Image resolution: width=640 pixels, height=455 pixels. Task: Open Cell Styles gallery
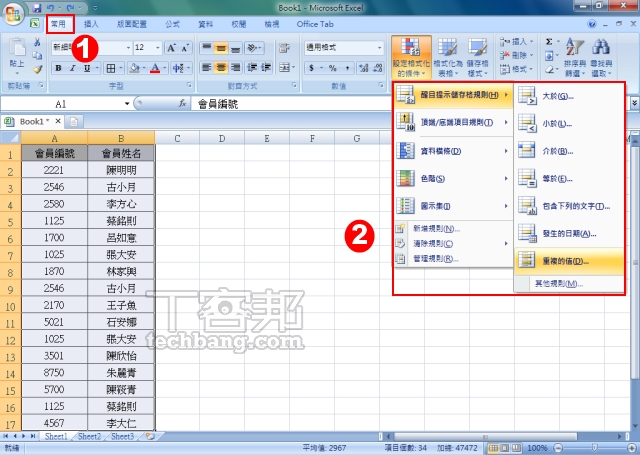coord(477,57)
